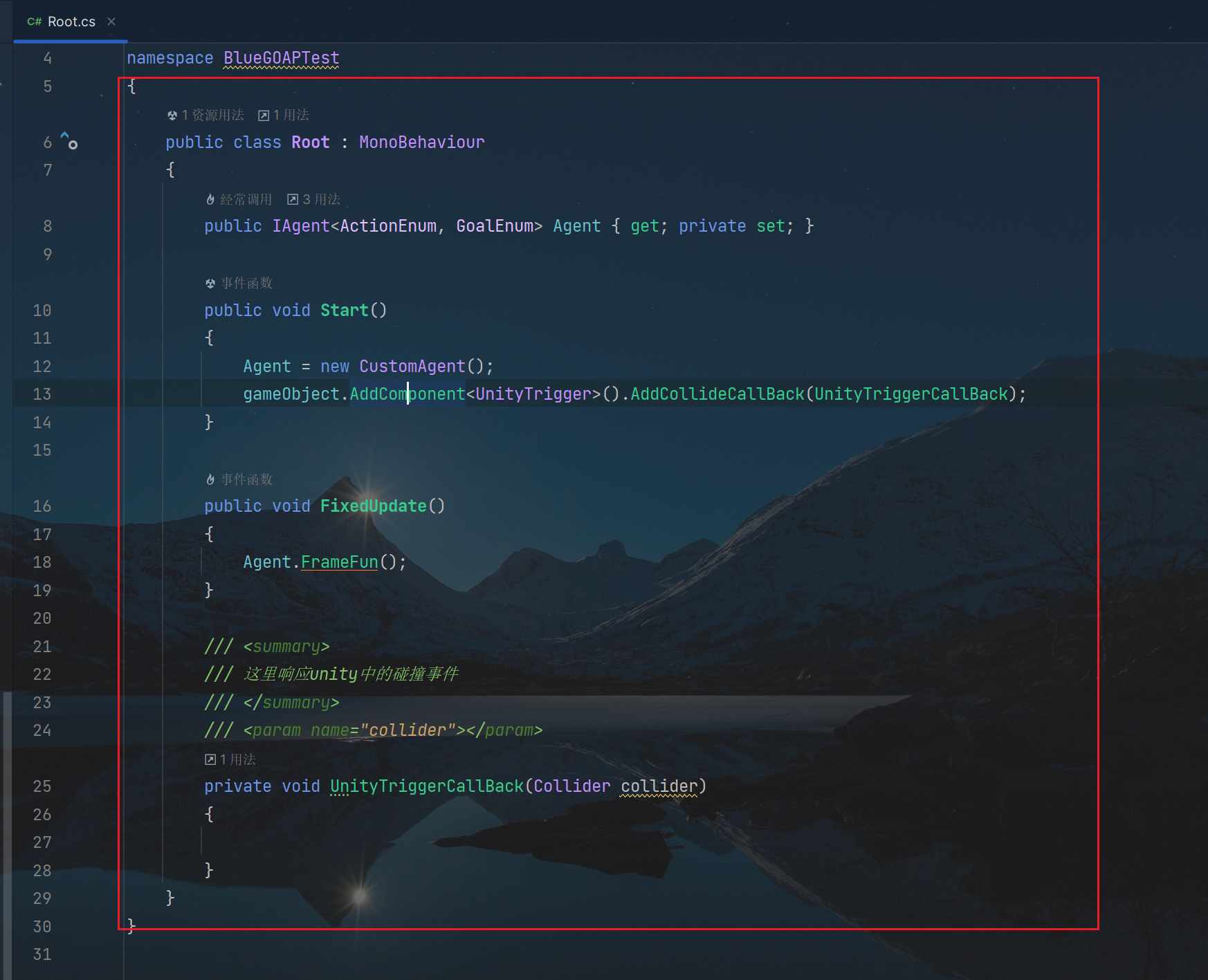Click the Chinese summary comment on line 22
1208x980 pixels.
[x=351, y=674]
